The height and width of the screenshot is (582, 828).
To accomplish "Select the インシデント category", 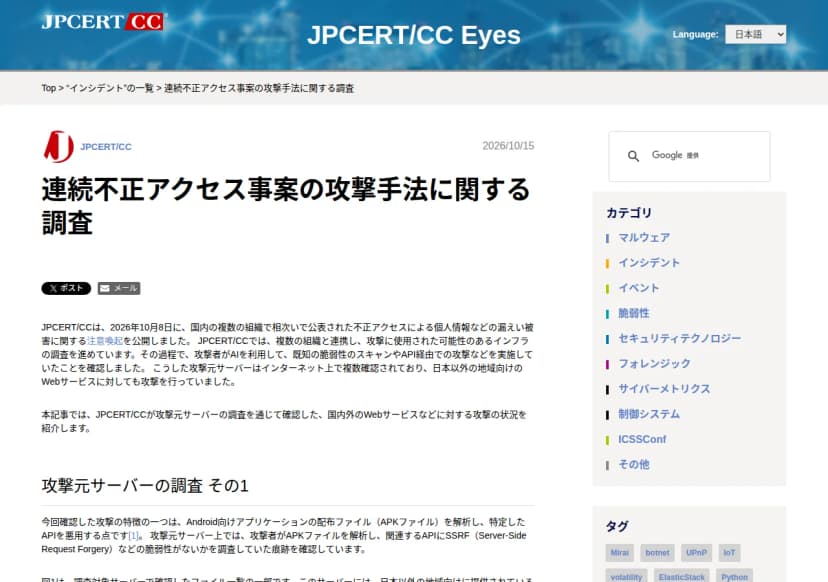I will click(648, 263).
